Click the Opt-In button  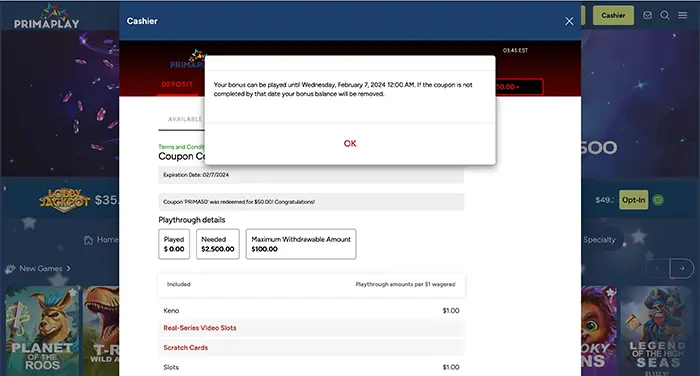pyautogui.click(x=633, y=200)
